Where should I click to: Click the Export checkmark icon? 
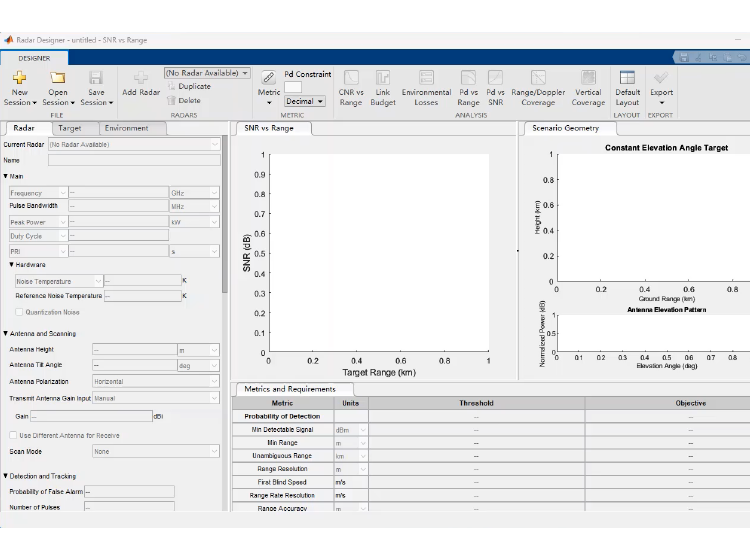[662, 77]
